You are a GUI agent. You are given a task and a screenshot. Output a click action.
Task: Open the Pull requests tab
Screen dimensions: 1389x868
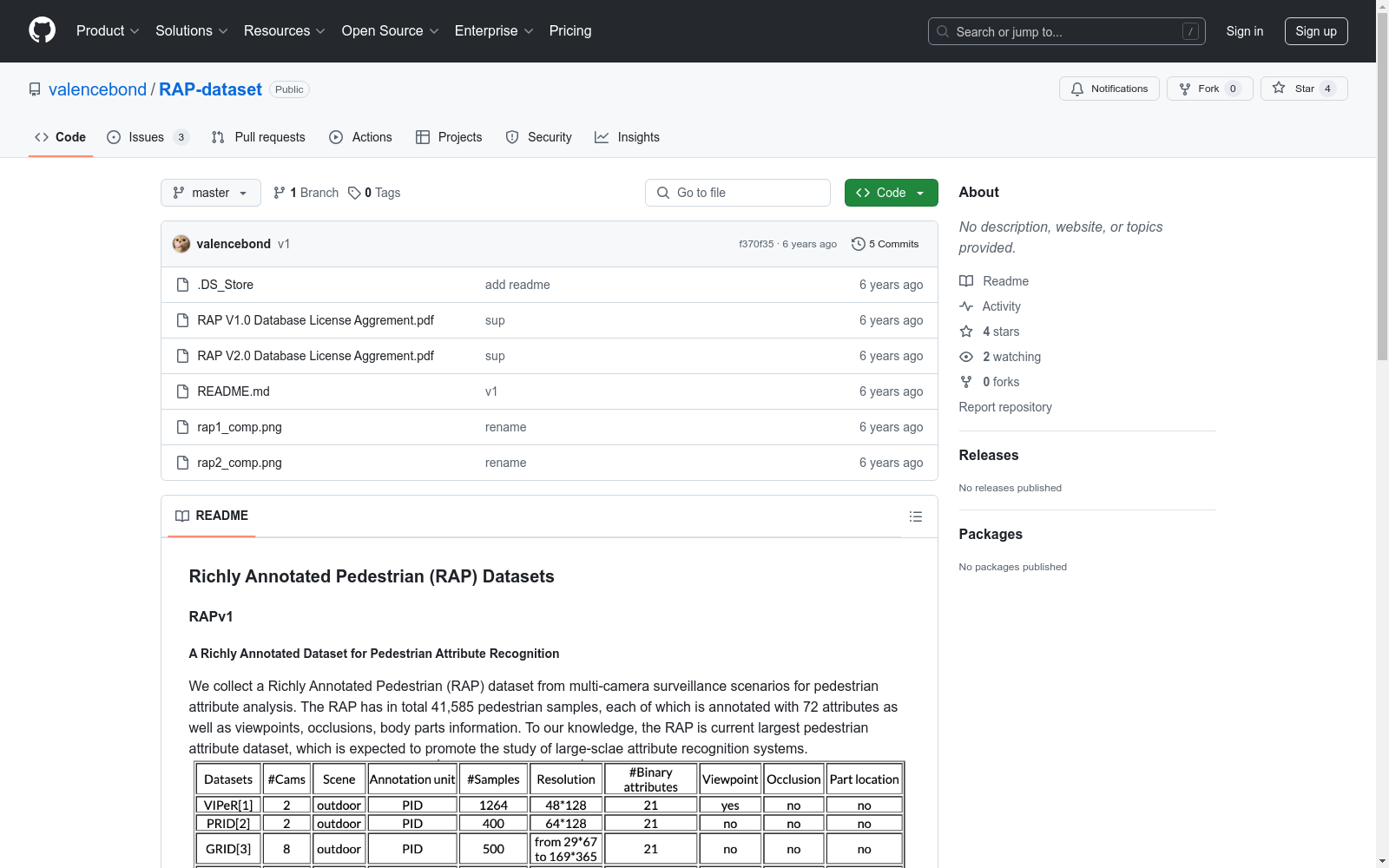259,137
